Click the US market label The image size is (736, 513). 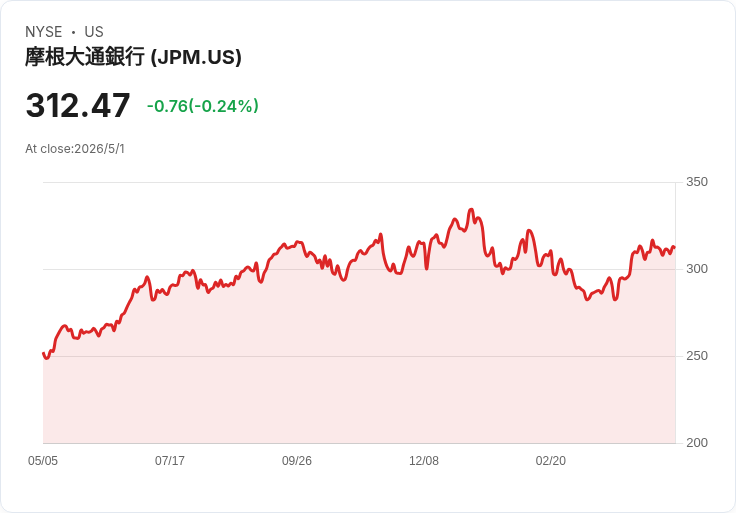coord(94,32)
